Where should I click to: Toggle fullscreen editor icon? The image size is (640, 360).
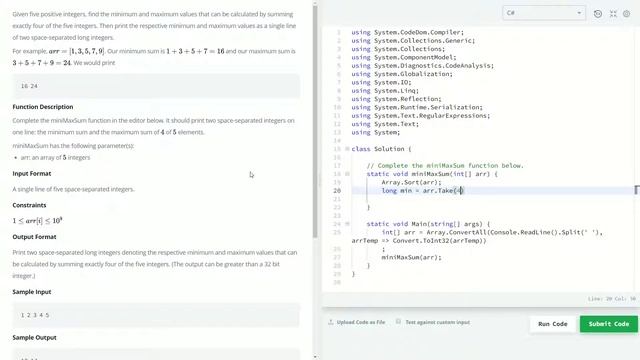click(613, 14)
